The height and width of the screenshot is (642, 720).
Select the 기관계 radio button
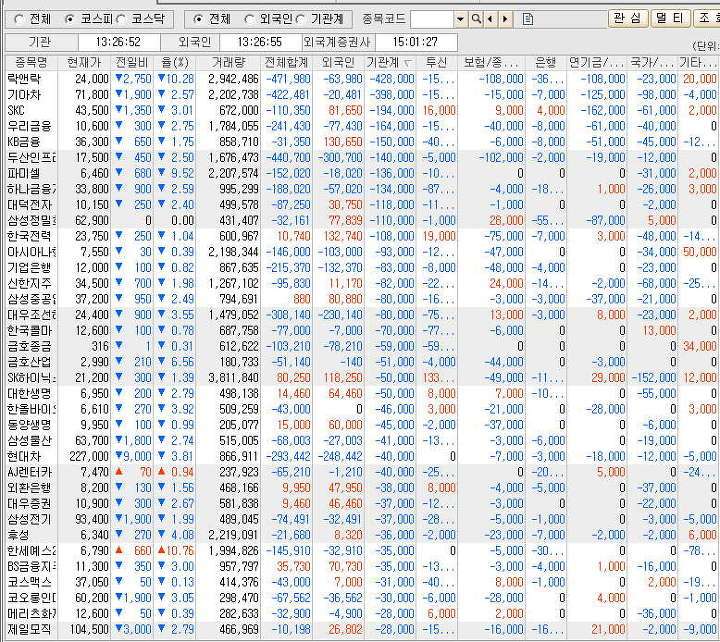(300, 19)
